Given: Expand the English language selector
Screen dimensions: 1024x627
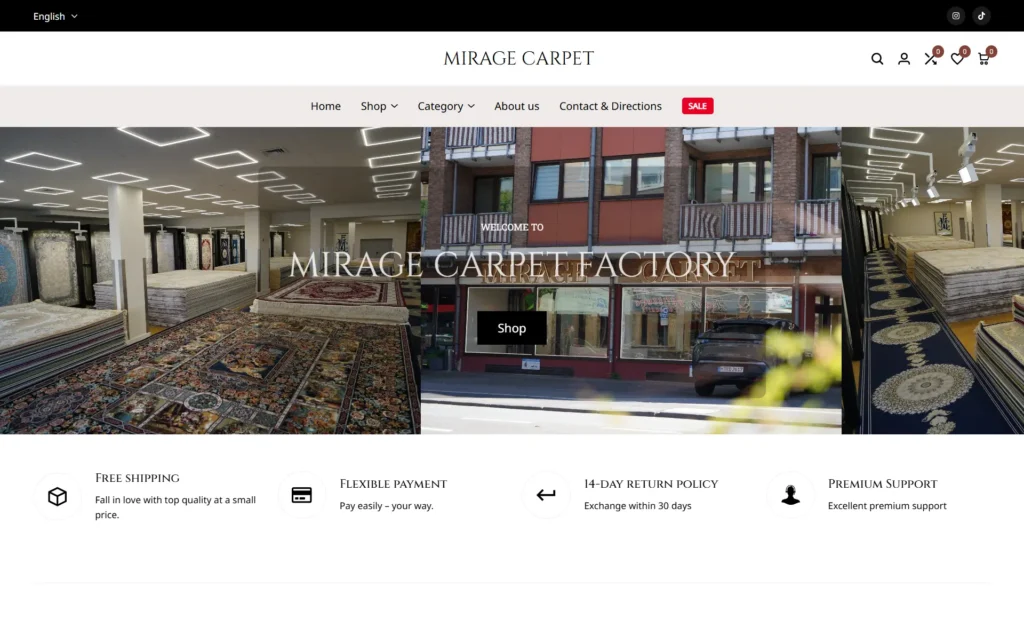Looking at the screenshot, I should click(x=55, y=16).
